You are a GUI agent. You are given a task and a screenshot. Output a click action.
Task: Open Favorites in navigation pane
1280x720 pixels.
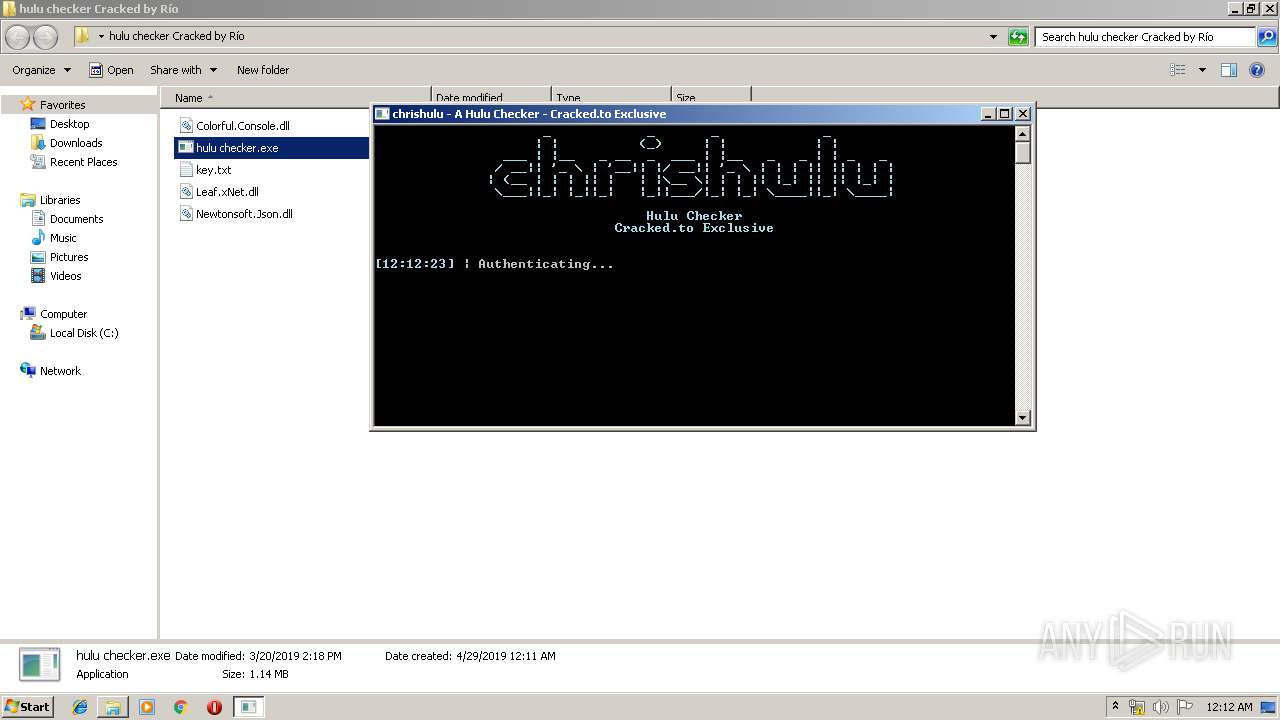pos(62,105)
